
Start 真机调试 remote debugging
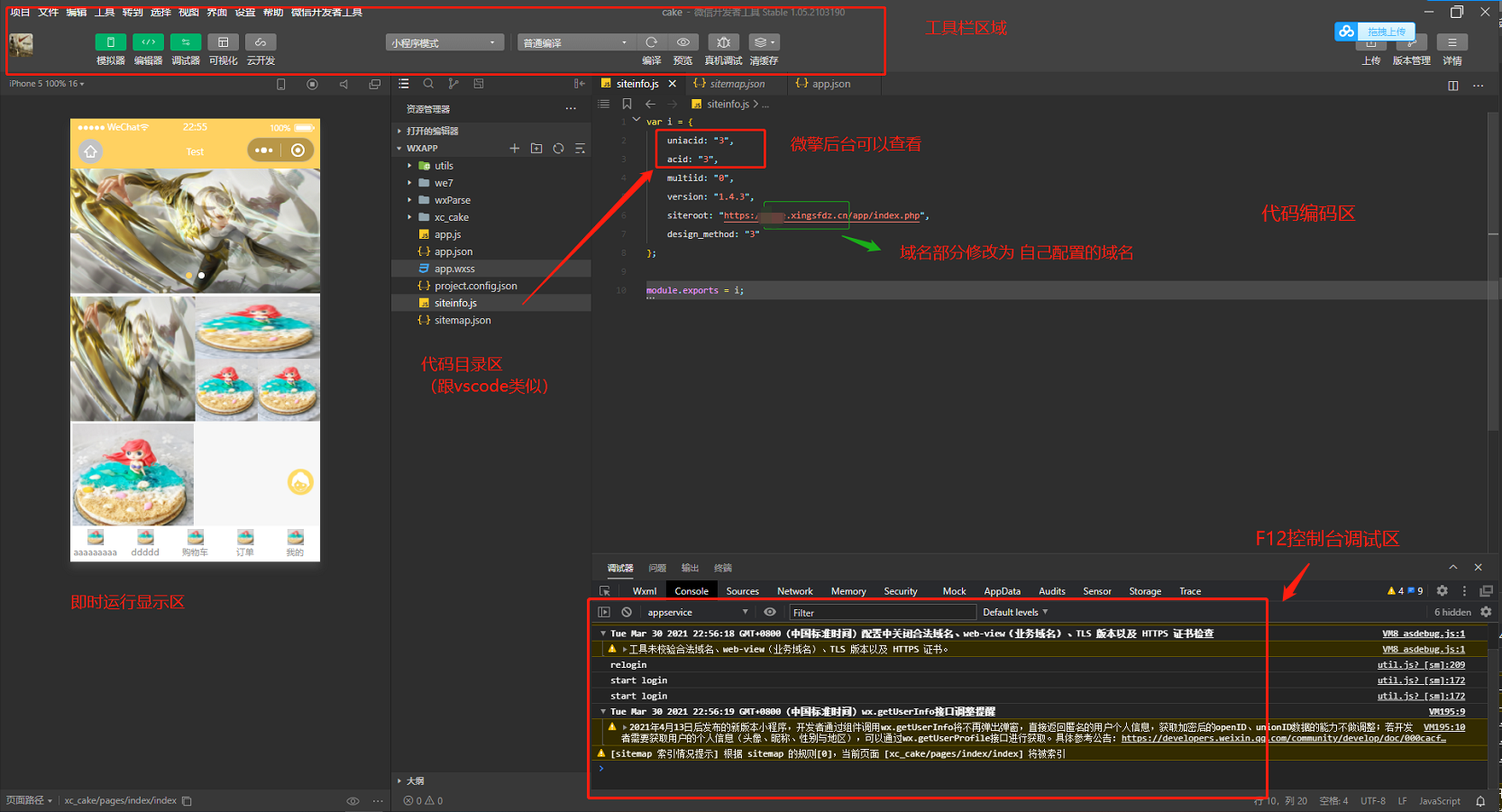click(x=723, y=41)
